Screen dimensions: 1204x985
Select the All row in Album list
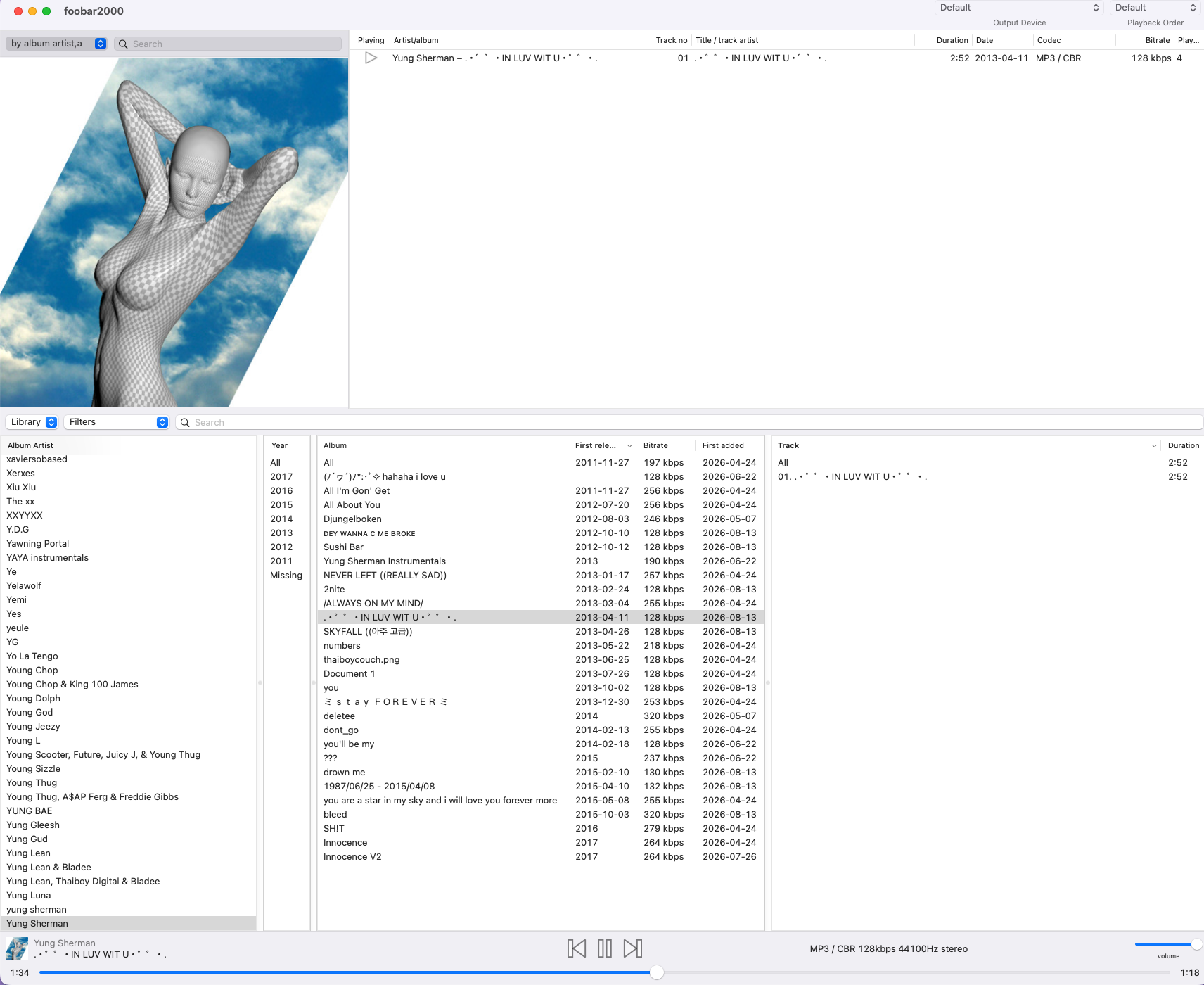tap(541, 462)
